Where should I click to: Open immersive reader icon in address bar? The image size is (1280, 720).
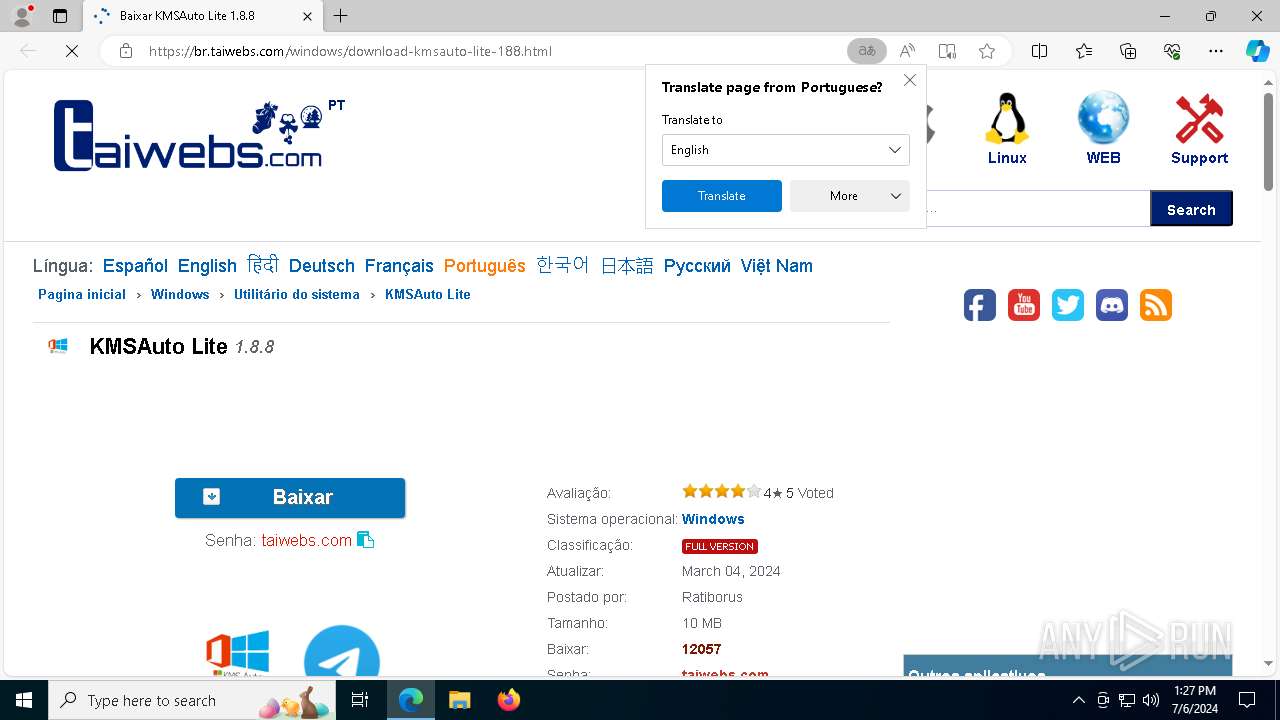click(x=947, y=51)
